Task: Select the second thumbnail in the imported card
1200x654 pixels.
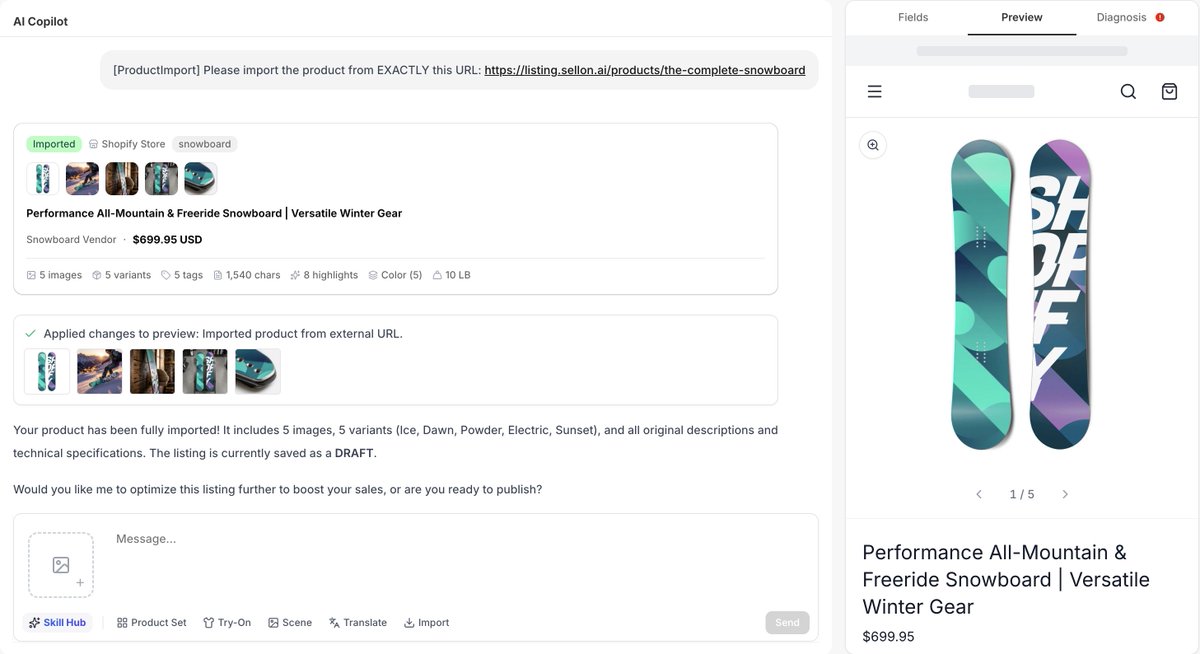Action: [82, 179]
